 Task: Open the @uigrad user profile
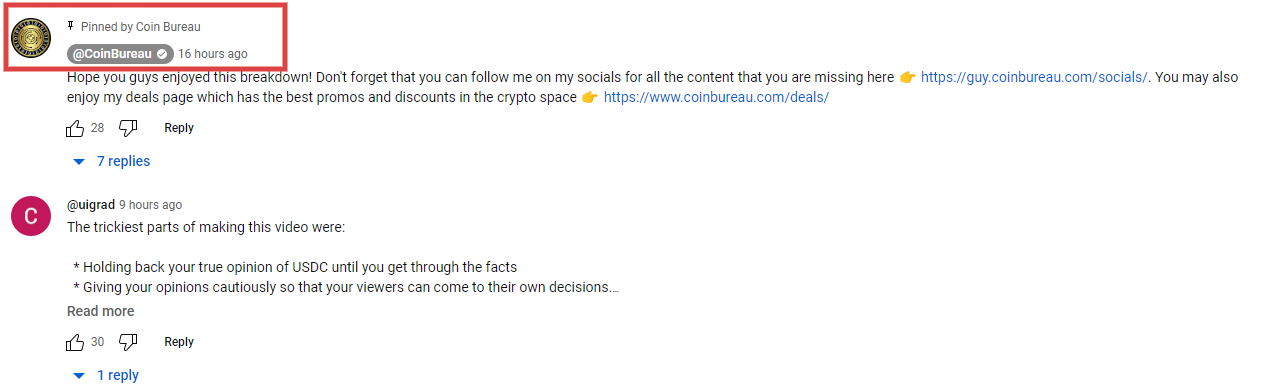[x=91, y=204]
